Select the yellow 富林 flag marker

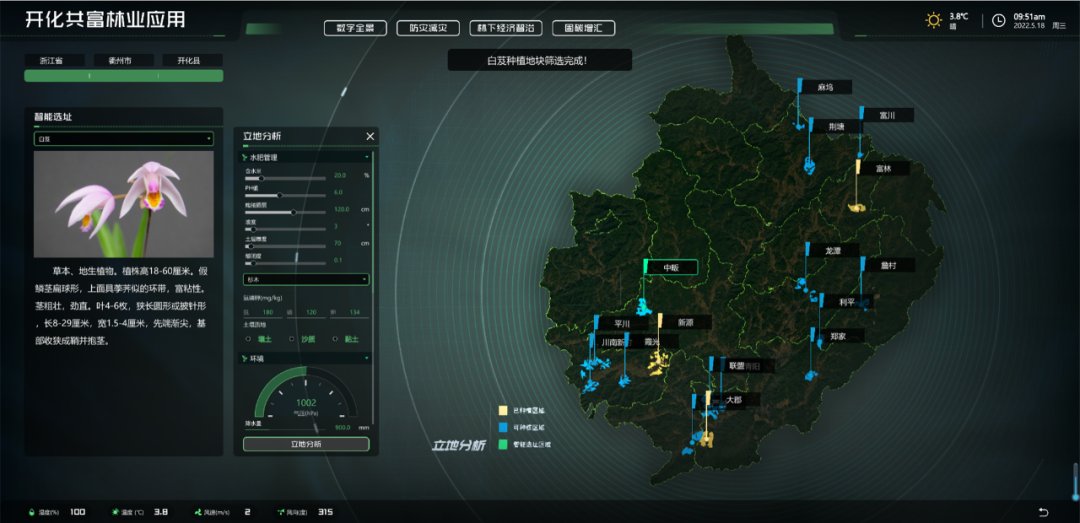point(858,167)
